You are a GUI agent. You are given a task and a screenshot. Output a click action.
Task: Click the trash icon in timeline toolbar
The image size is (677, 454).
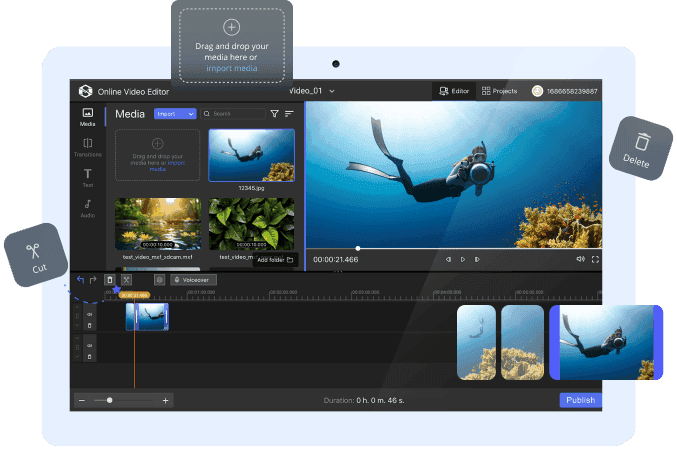click(x=110, y=280)
